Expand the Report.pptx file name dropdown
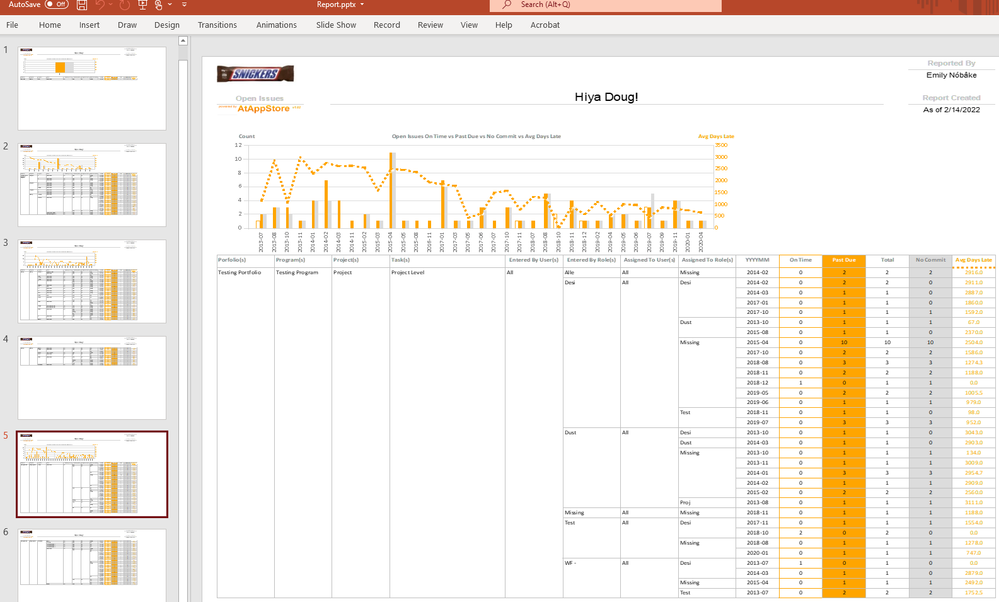 click(361, 5)
